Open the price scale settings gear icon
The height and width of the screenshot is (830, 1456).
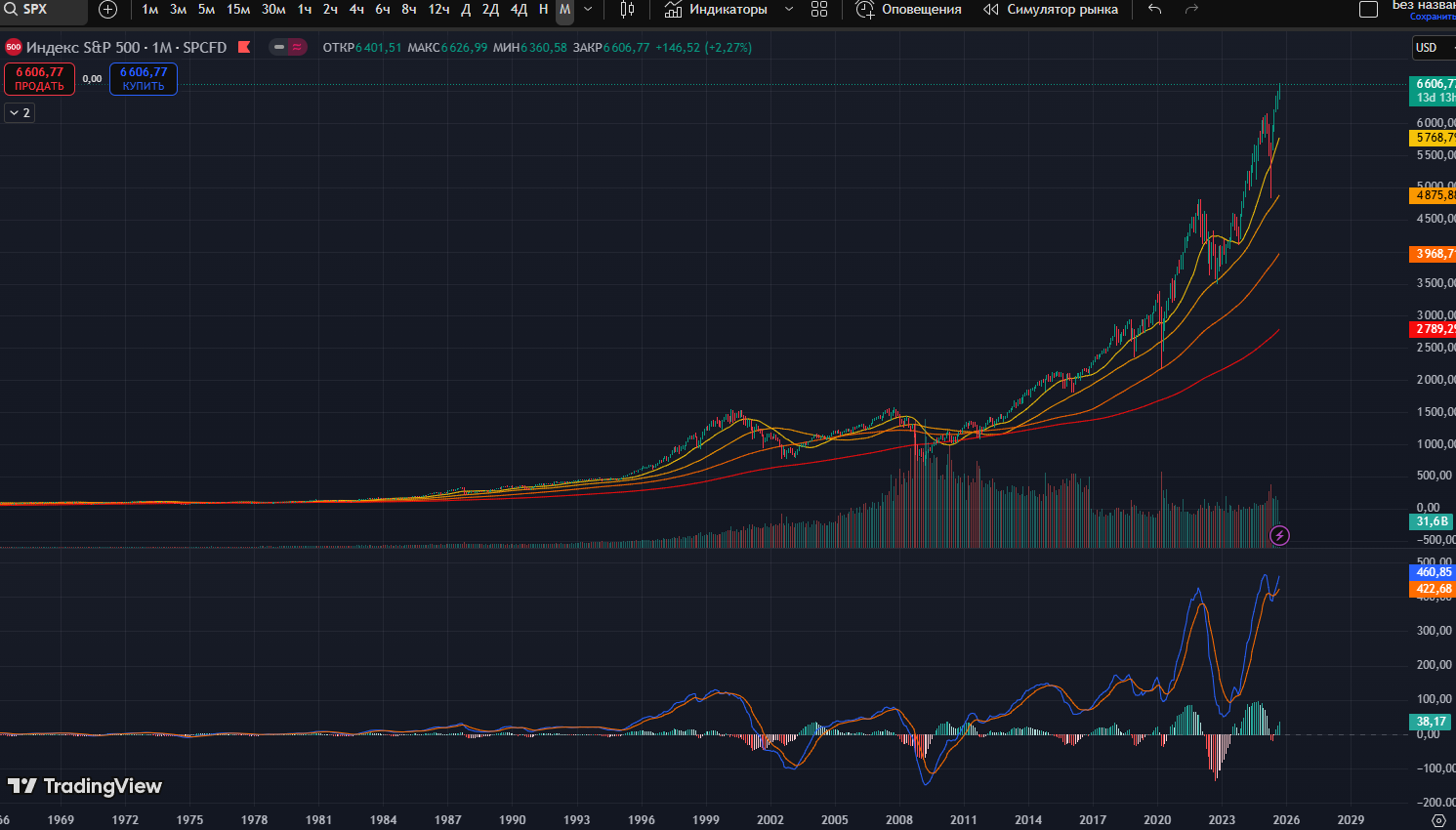(1438, 819)
